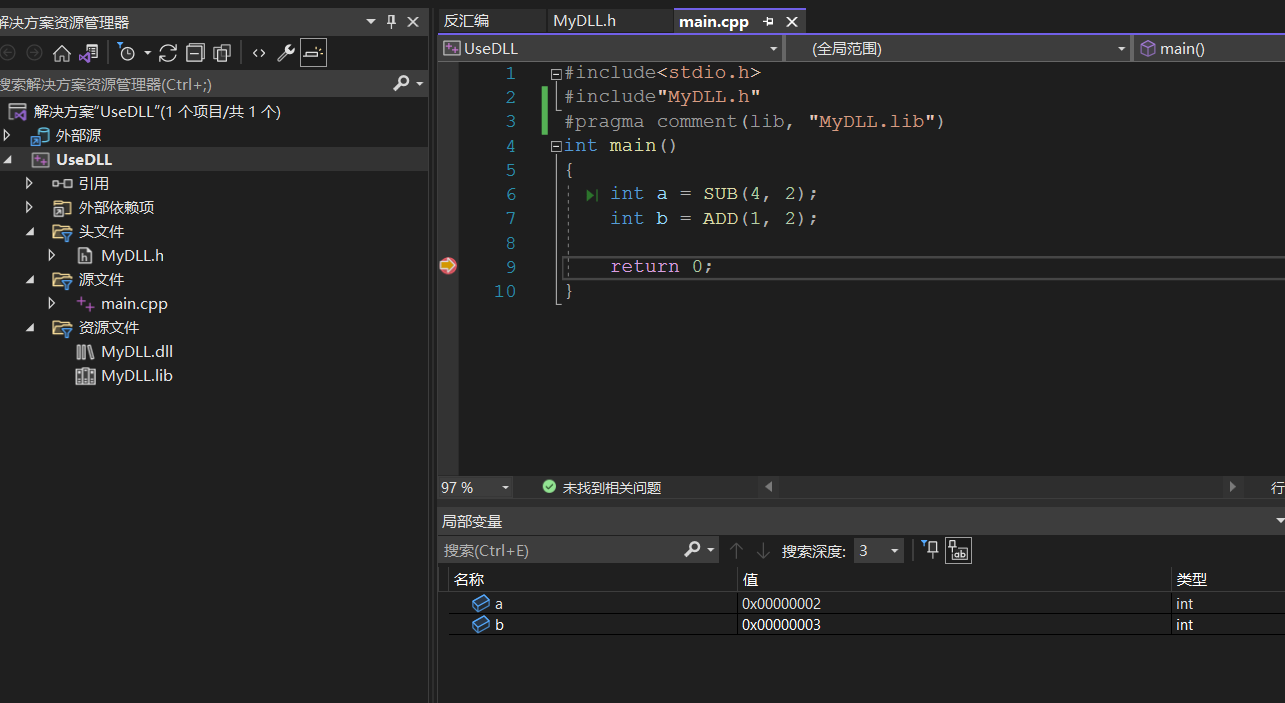Click the Show All Files icon
Screen dimensions: 1285x703
[x=222, y=53]
